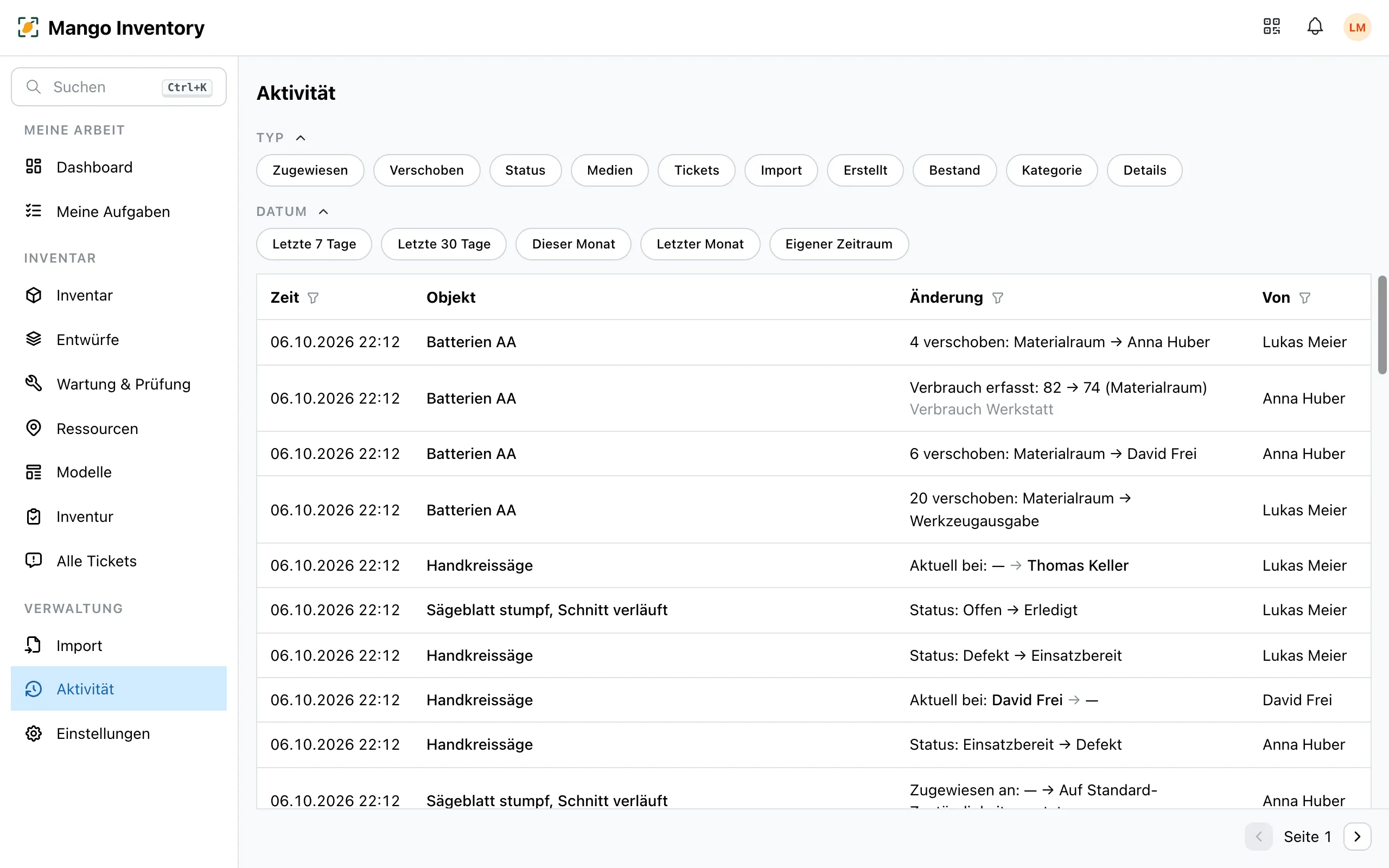Toggle the Medien type filter chip
The image size is (1389, 868).
(x=609, y=170)
